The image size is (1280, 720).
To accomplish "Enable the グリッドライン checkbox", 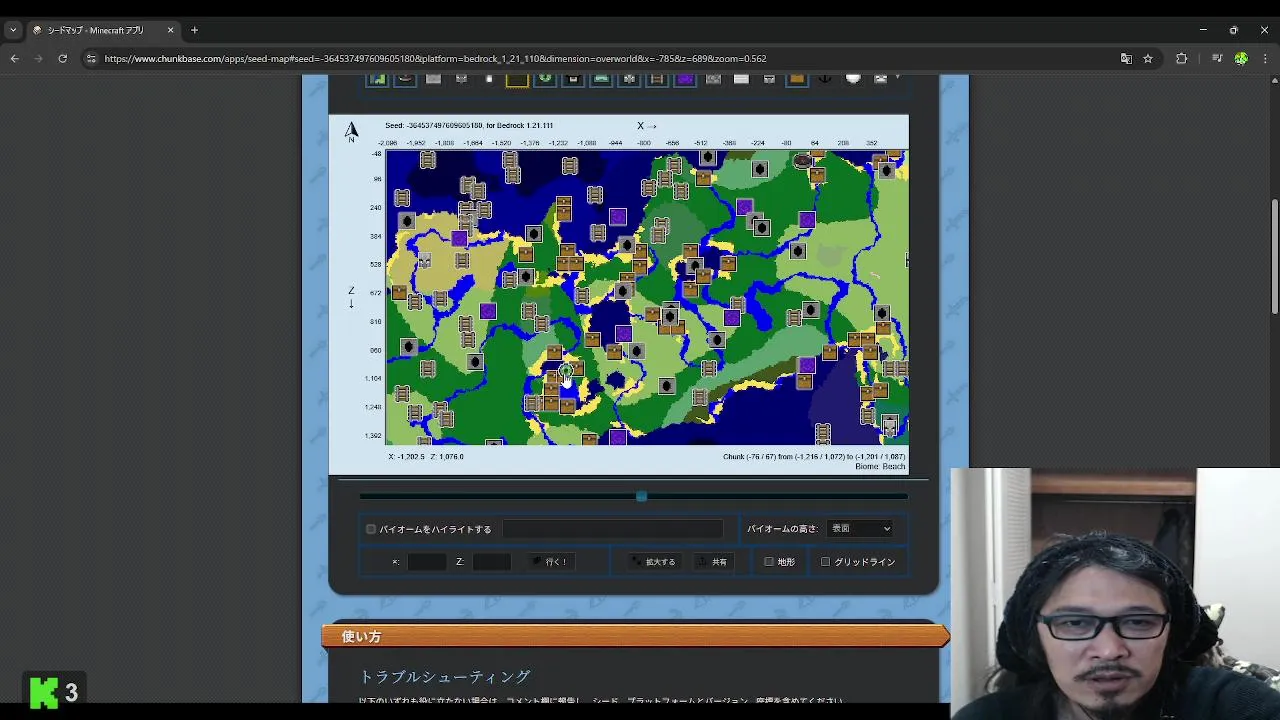I will [825, 562].
